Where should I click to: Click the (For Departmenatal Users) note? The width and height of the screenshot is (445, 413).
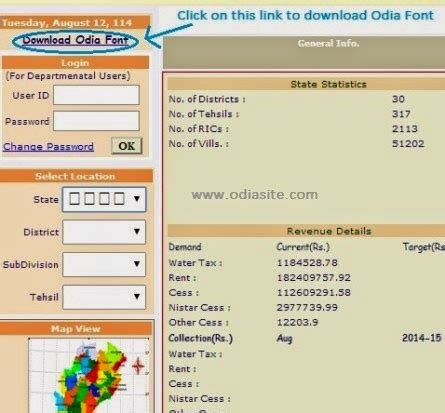[x=68, y=76]
